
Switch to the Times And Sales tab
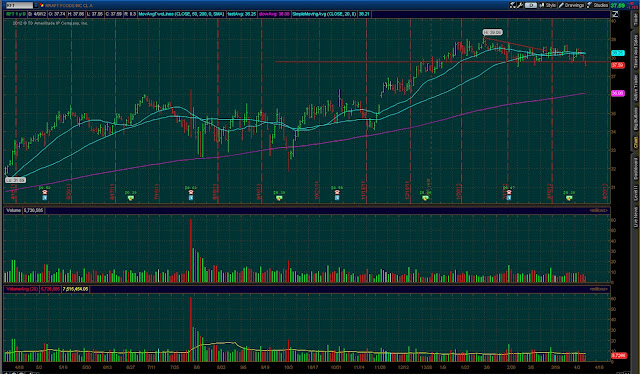[636, 51]
